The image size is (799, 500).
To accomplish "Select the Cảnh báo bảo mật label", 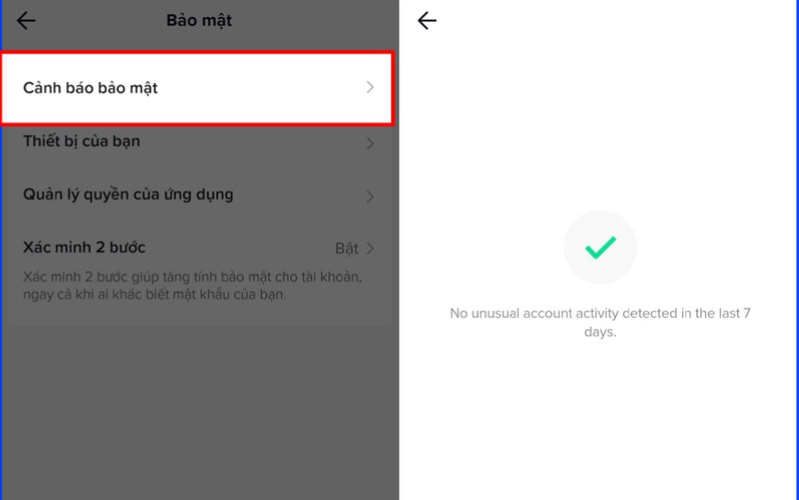I will pyautogui.click(x=90, y=88).
